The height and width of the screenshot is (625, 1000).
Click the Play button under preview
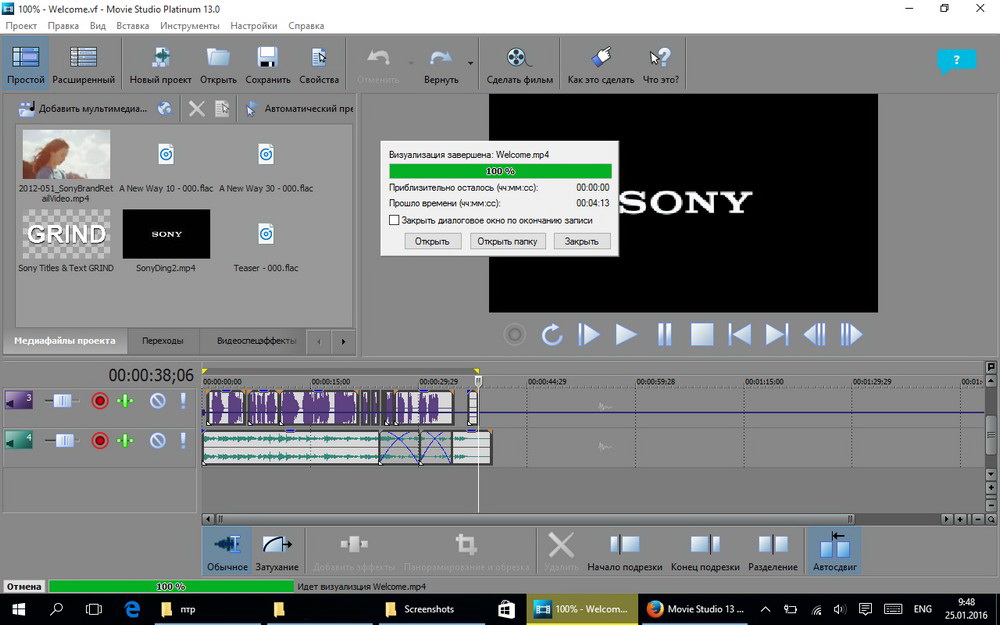pos(626,334)
